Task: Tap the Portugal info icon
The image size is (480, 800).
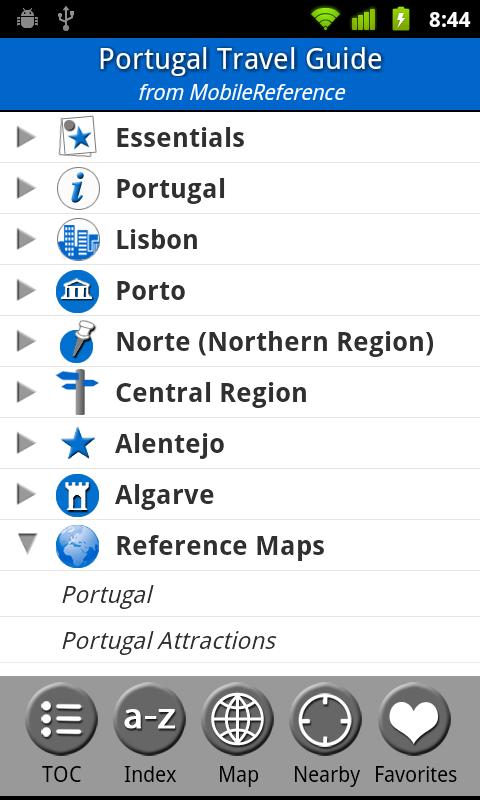Action: click(78, 188)
